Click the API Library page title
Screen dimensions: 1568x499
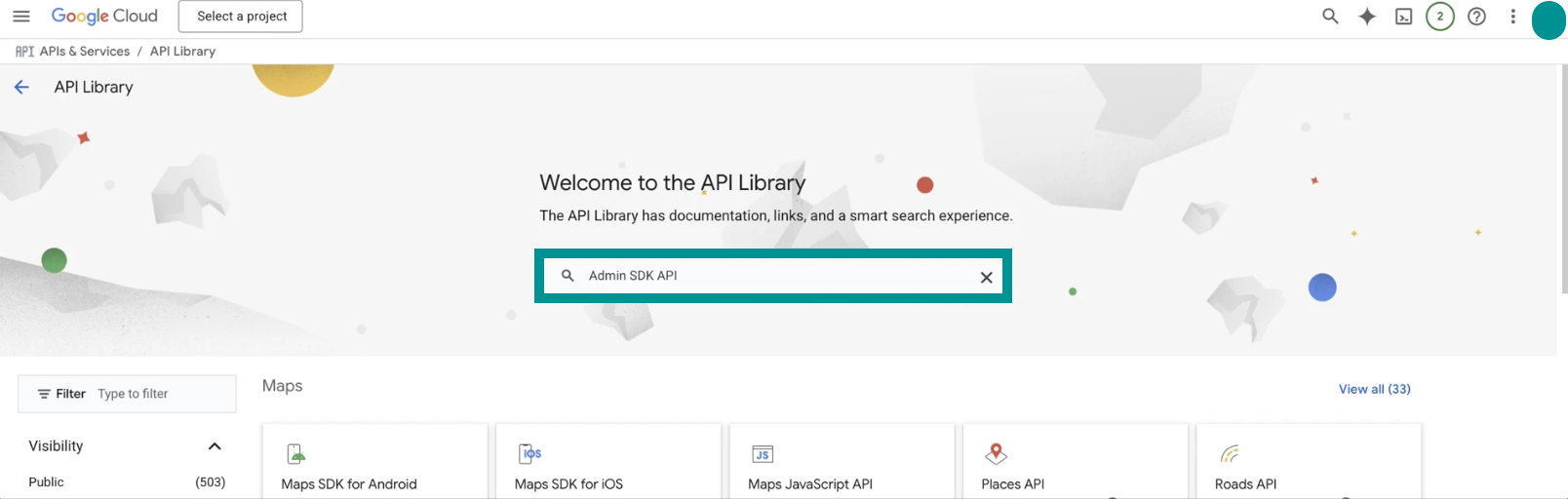click(x=94, y=87)
